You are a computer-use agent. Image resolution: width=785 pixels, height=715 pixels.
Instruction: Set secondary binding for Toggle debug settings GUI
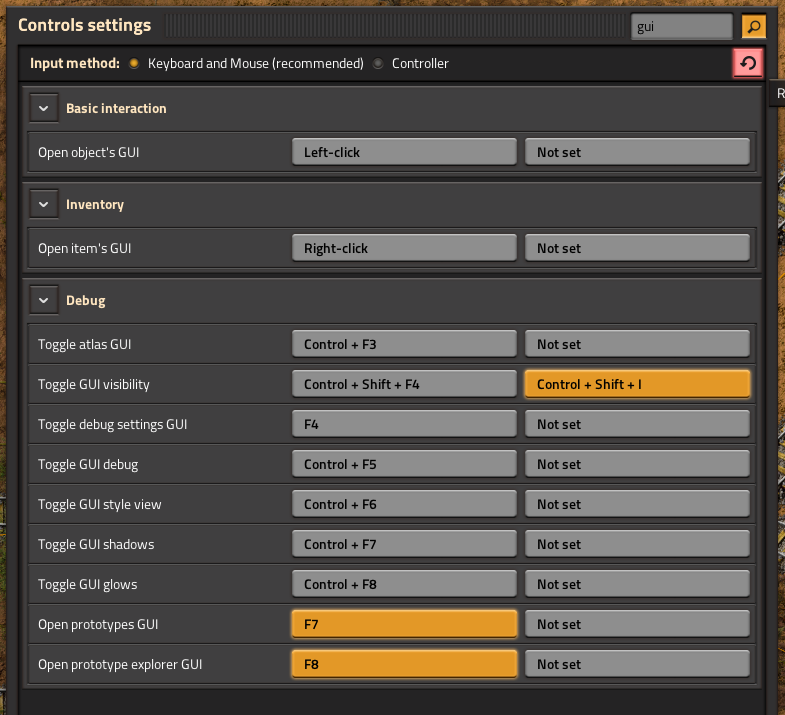click(637, 424)
